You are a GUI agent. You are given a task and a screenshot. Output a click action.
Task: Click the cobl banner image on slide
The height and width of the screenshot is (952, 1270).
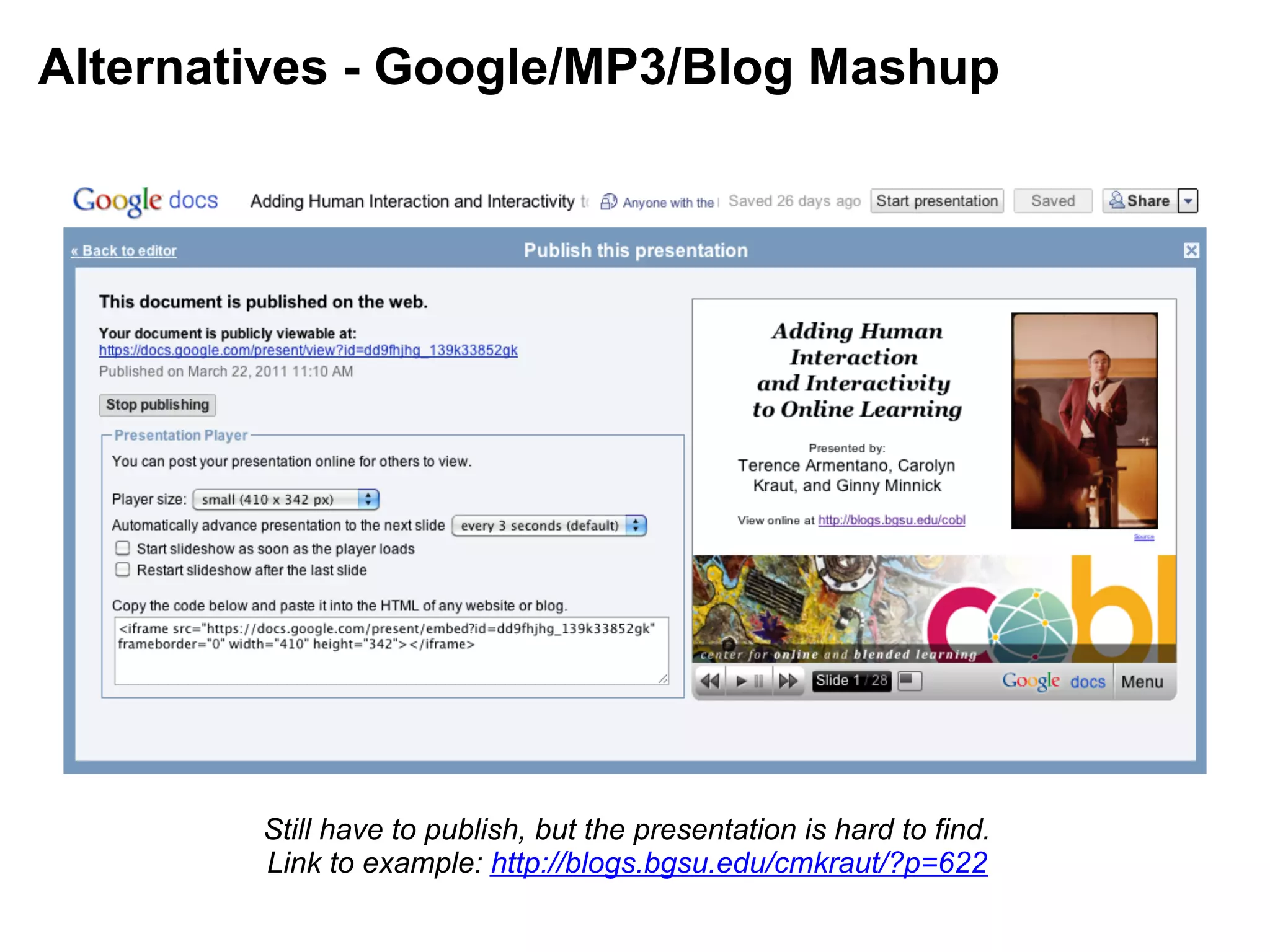click(935, 609)
